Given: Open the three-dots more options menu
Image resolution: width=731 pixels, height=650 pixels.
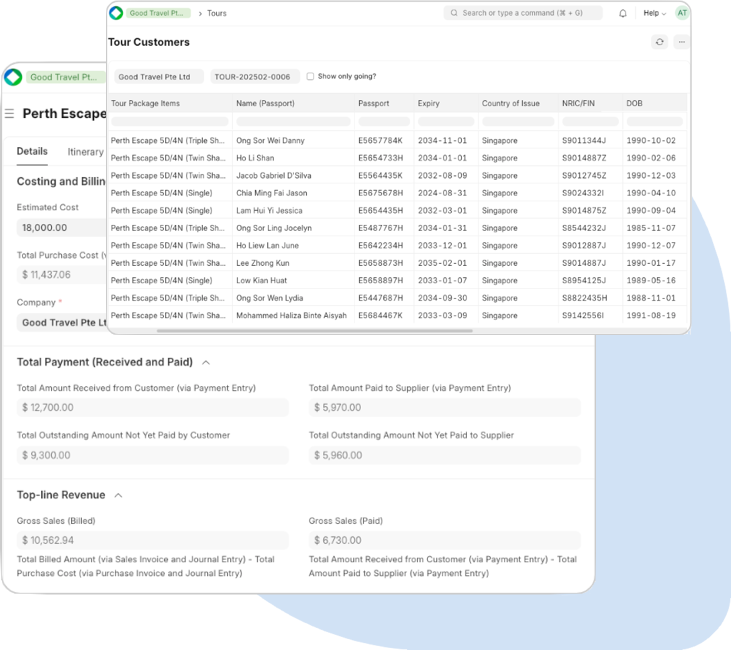Looking at the screenshot, I should (x=682, y=42).
